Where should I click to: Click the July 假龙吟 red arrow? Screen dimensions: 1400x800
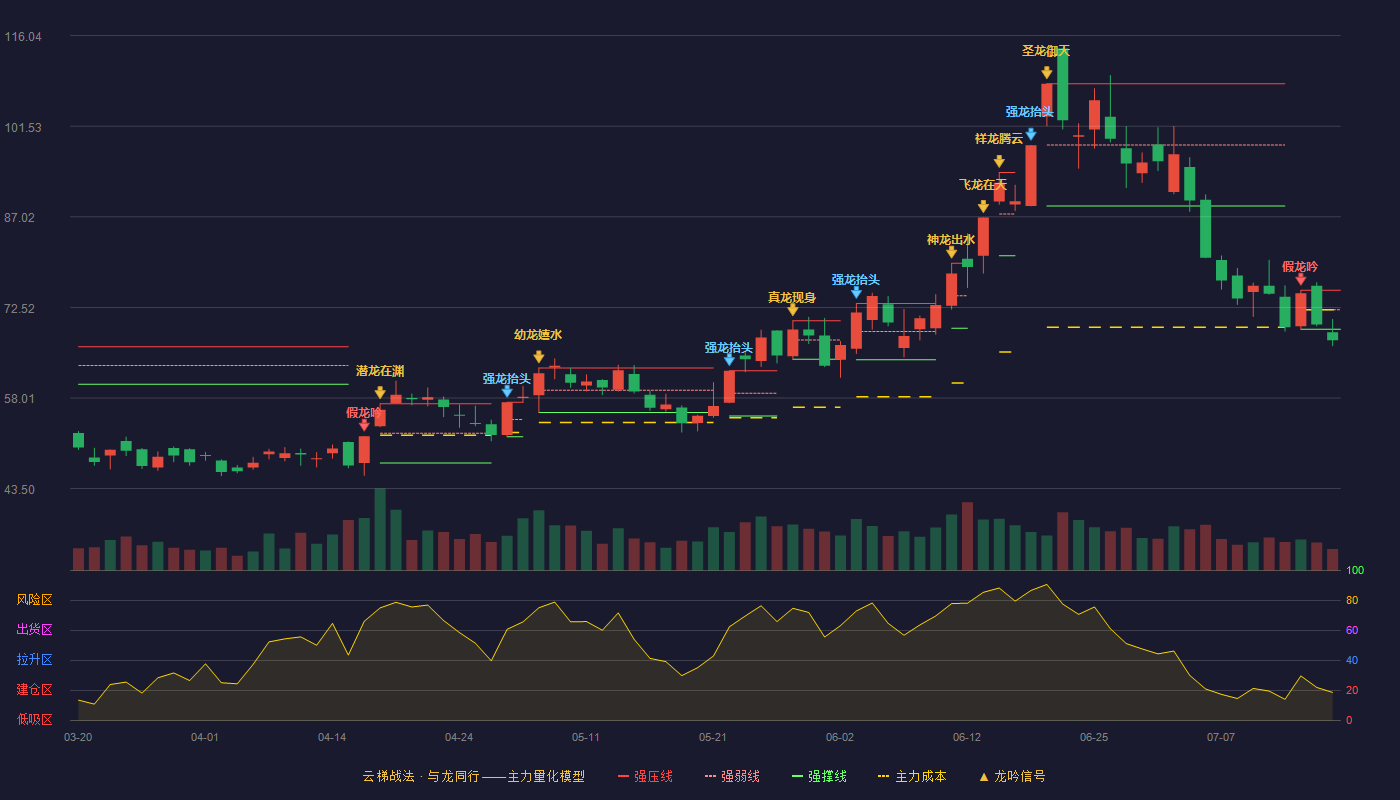[x=1301, y=279]
